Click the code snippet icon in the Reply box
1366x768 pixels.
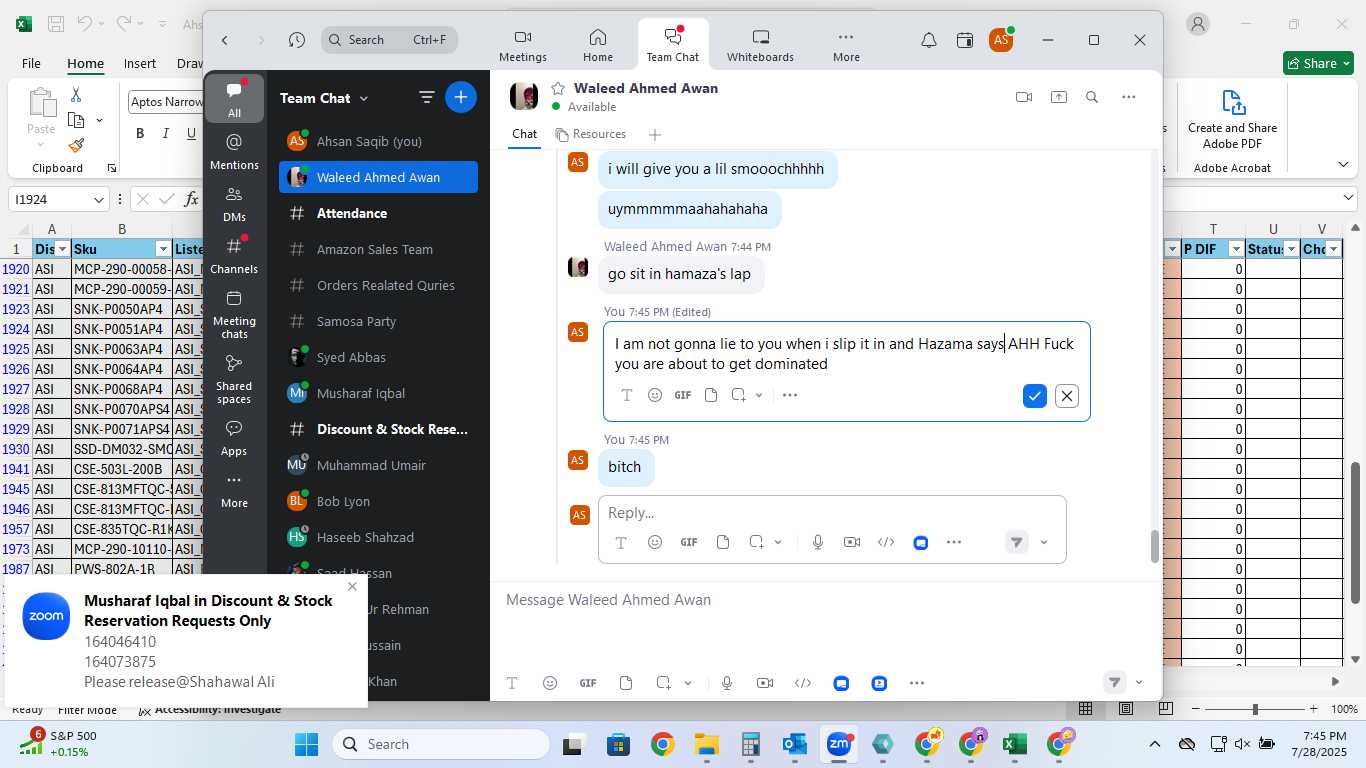886,542
